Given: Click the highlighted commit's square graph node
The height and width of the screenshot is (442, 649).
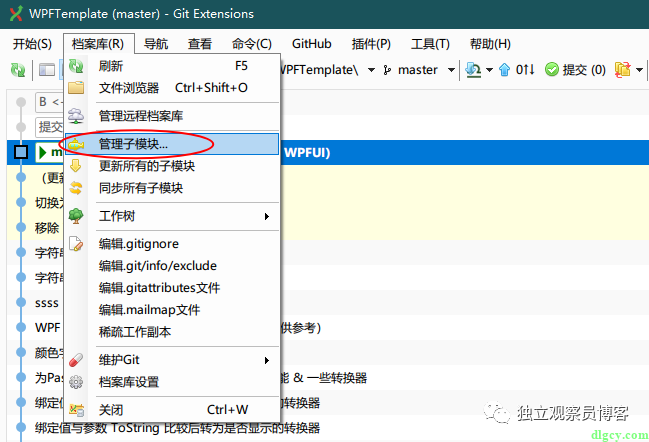Looking at the screenshot, I should tap(21, 152).
